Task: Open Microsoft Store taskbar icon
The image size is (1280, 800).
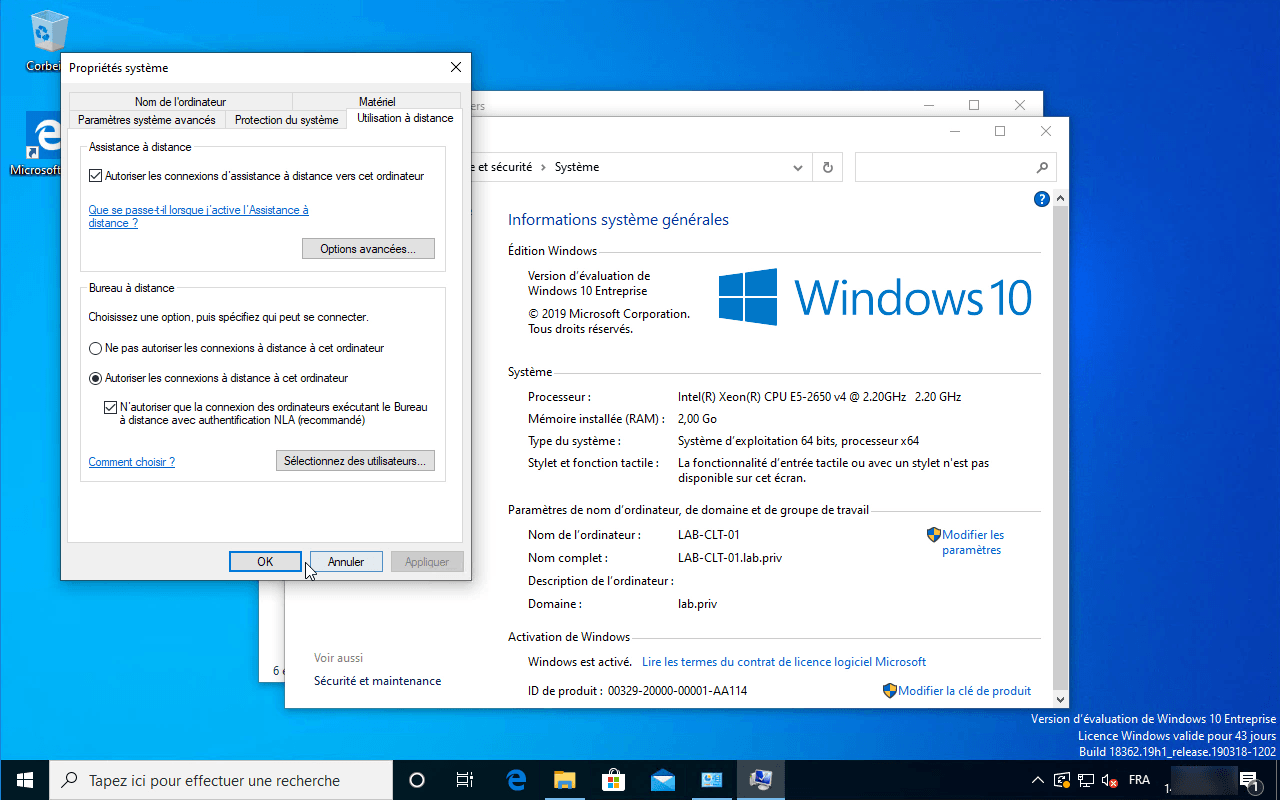Action: pyautogui.click(x=613, y=780)
